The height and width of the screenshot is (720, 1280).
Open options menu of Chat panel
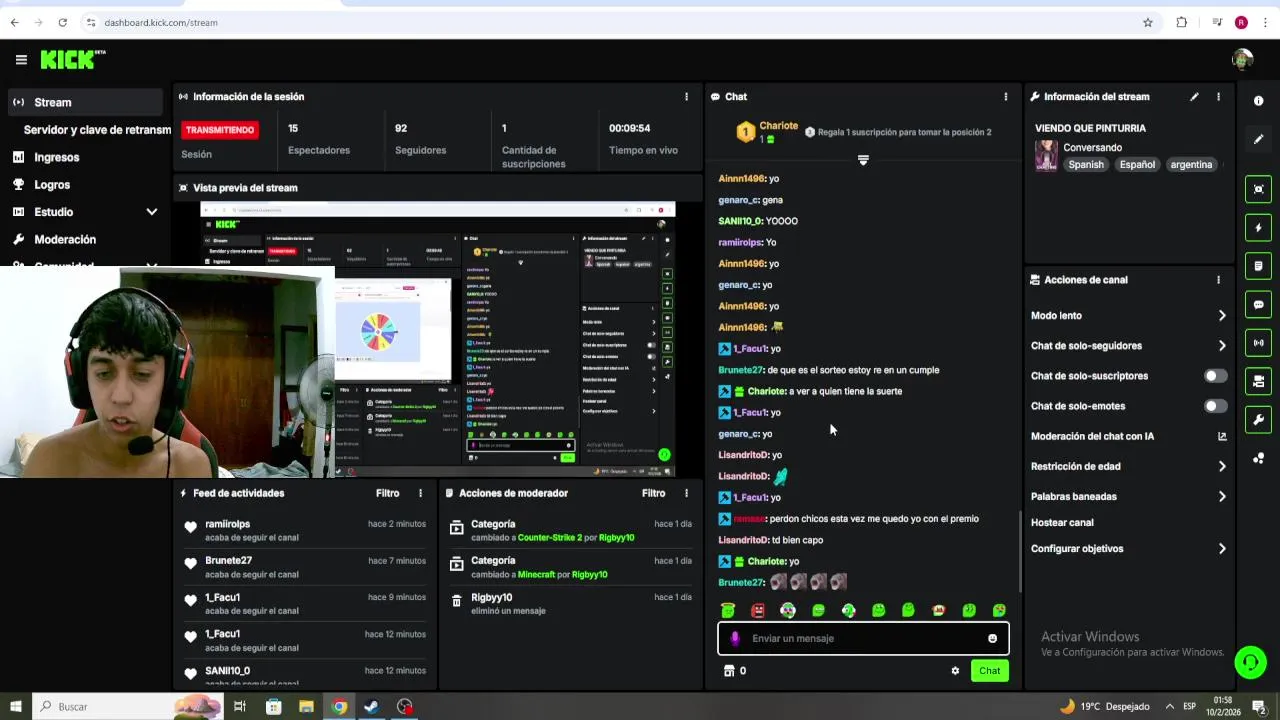pos(1006,97)
